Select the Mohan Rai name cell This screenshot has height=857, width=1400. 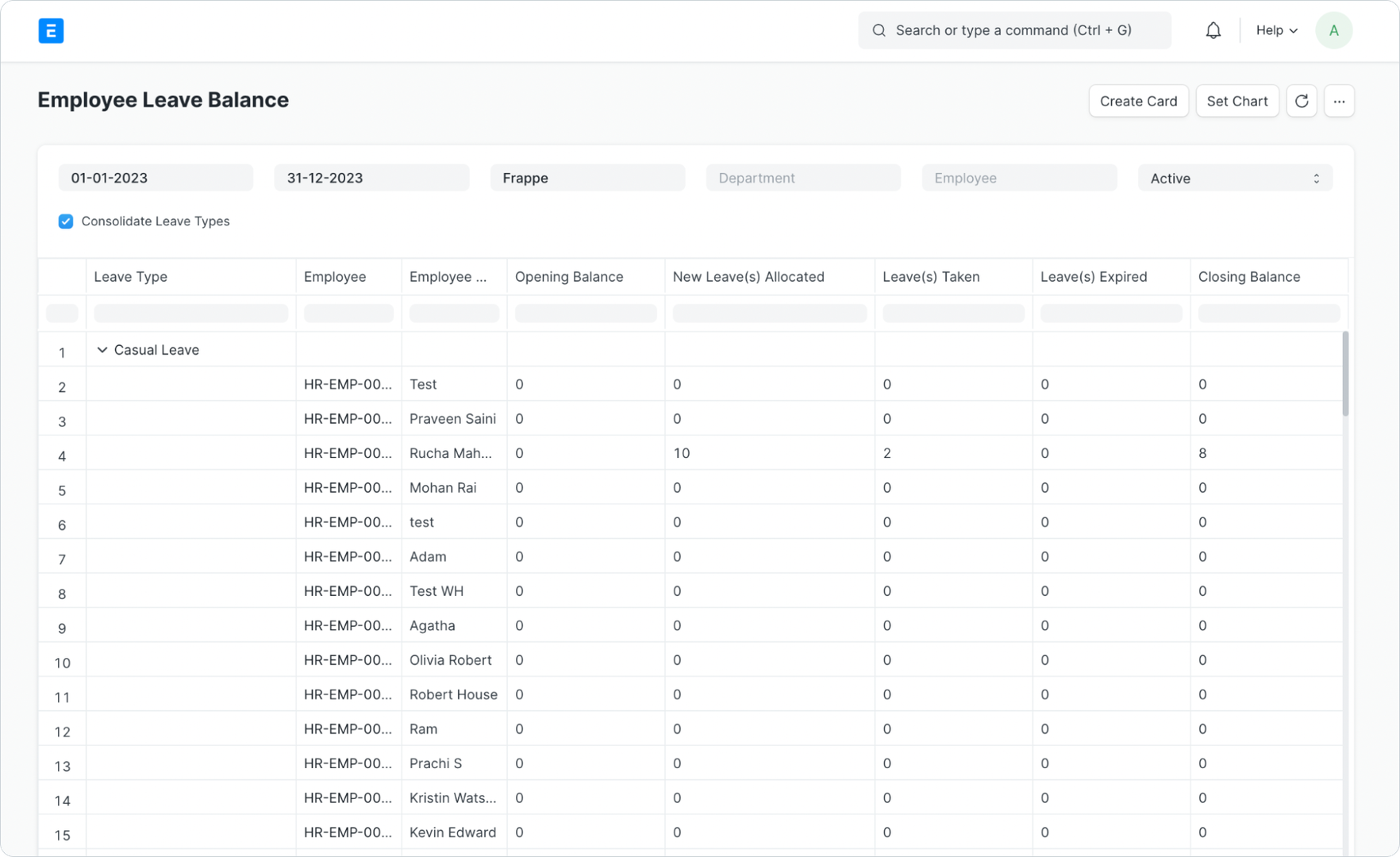pos(454,488)
